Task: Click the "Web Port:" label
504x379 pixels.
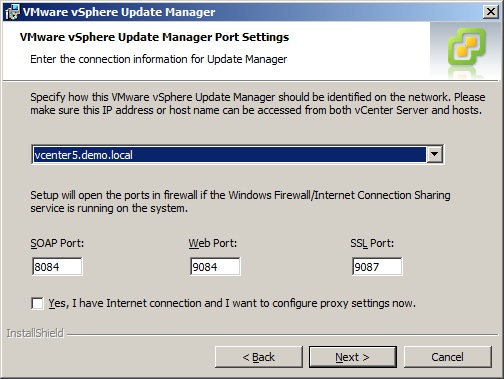Action: [x=213, y=243]
